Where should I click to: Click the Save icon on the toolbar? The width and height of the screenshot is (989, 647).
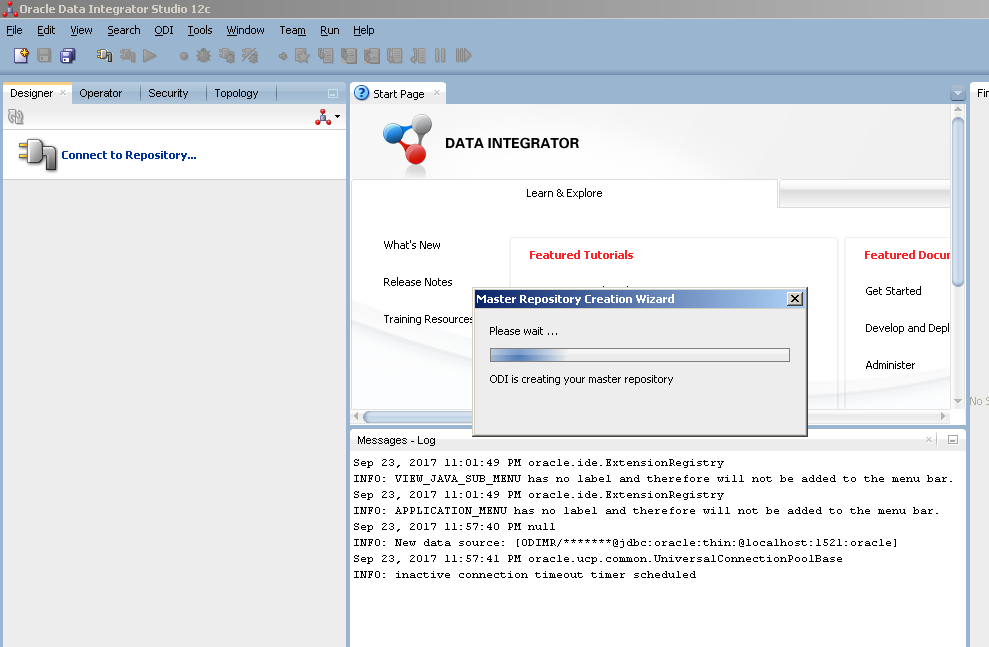click(x=43, y=55)
